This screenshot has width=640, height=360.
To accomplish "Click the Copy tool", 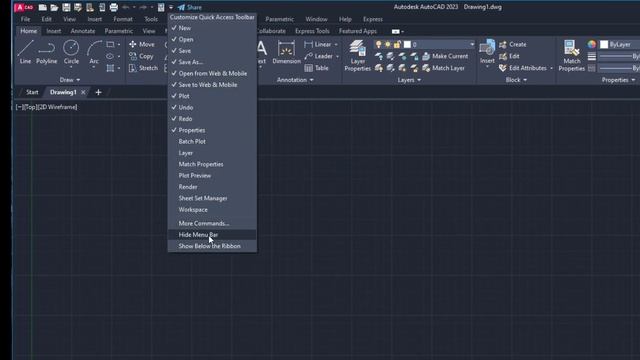I will [141, 56].
